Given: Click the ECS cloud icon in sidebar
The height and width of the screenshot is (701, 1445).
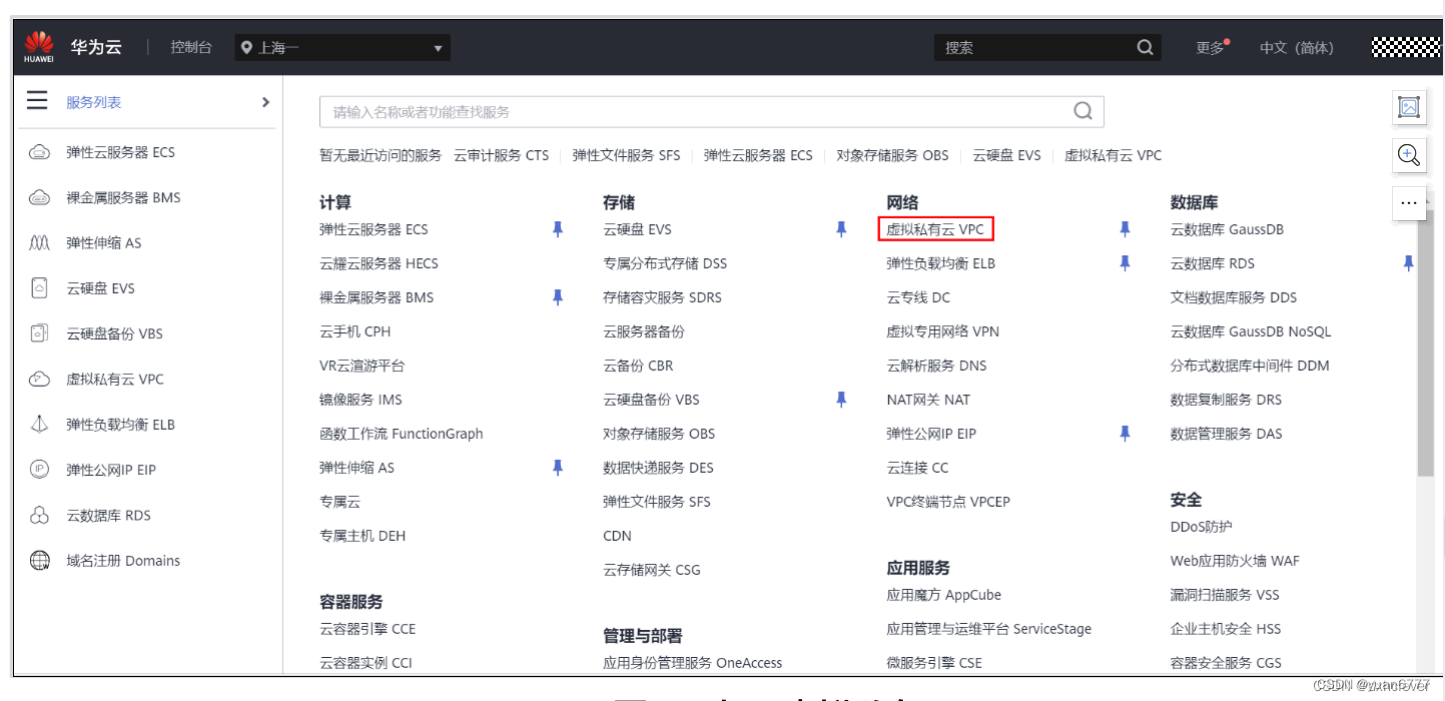Looking at the screenshot, I should tap(39, 152).
